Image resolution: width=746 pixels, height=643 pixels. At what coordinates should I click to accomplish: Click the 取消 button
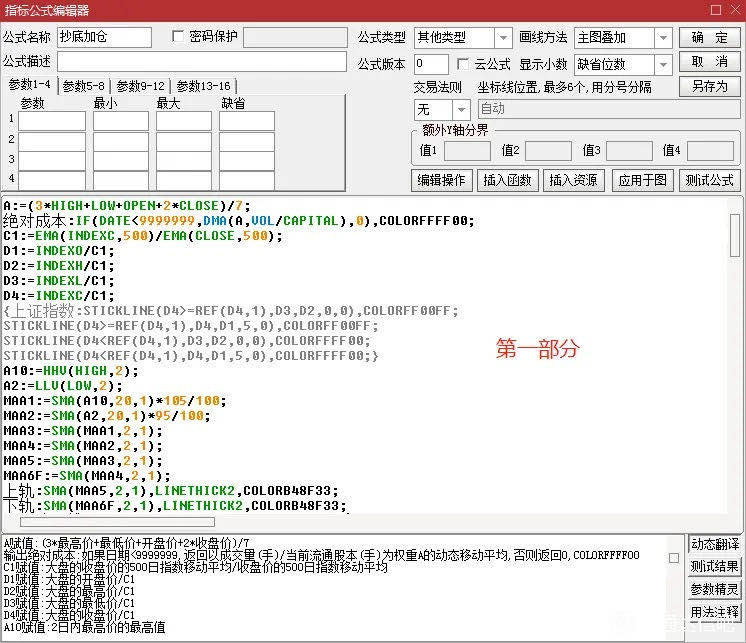[709, 62]
